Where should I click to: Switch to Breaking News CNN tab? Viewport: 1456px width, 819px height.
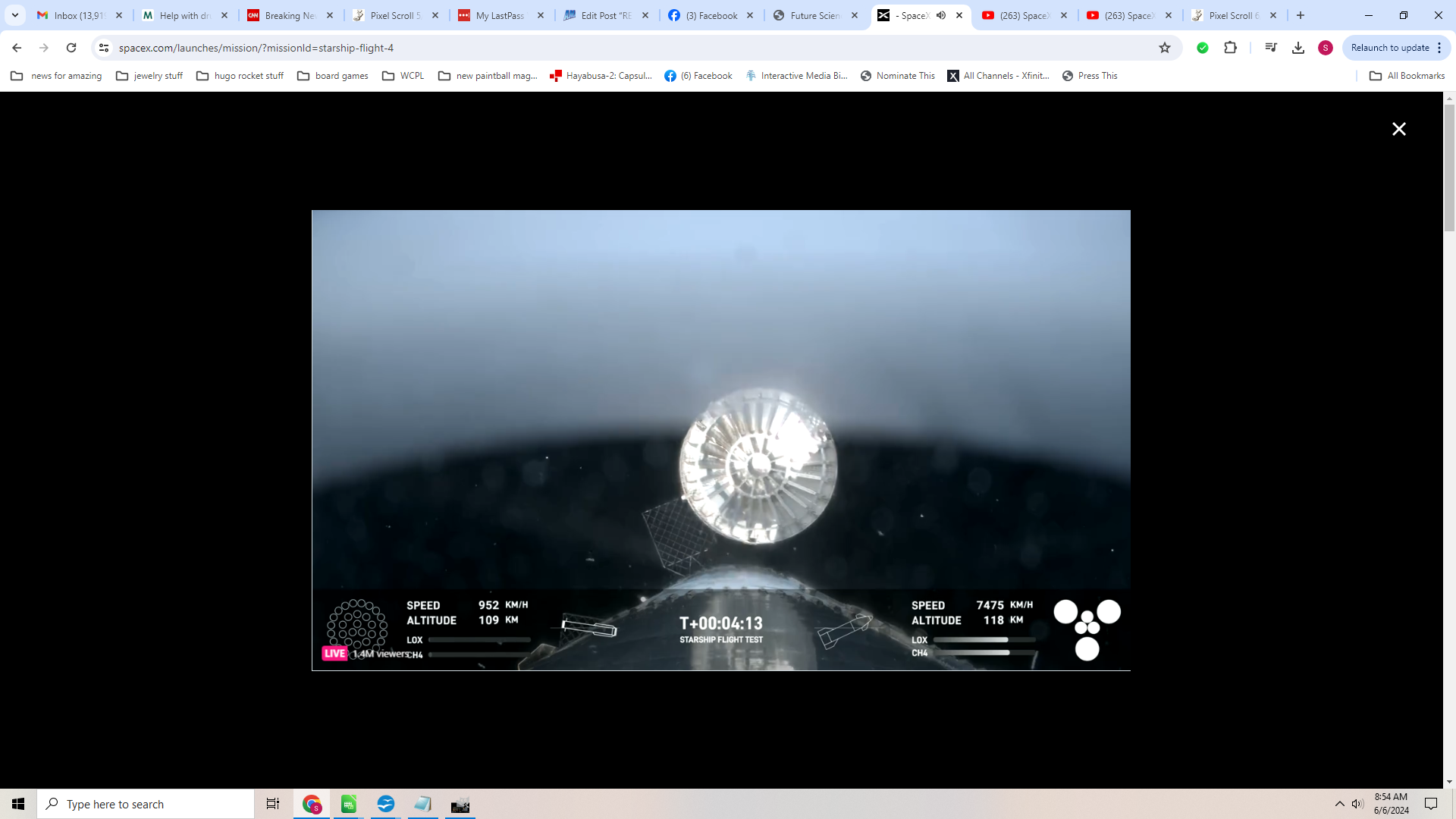pyautogui.click(x=289, y=15)
